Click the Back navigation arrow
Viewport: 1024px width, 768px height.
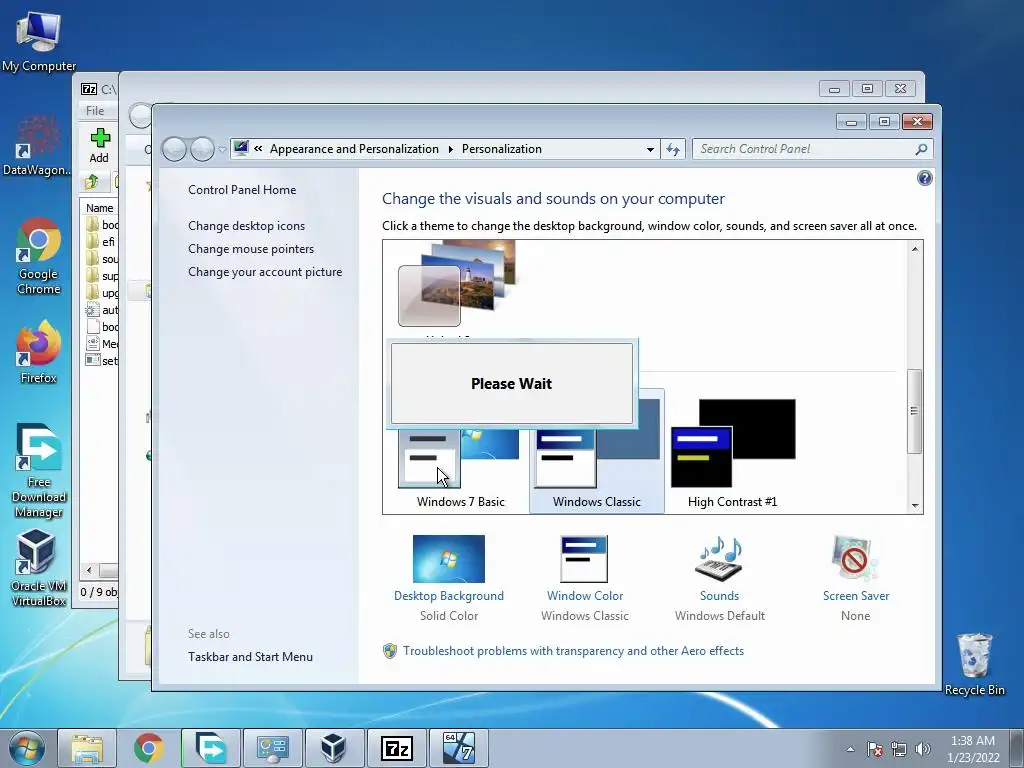[174, 149]
